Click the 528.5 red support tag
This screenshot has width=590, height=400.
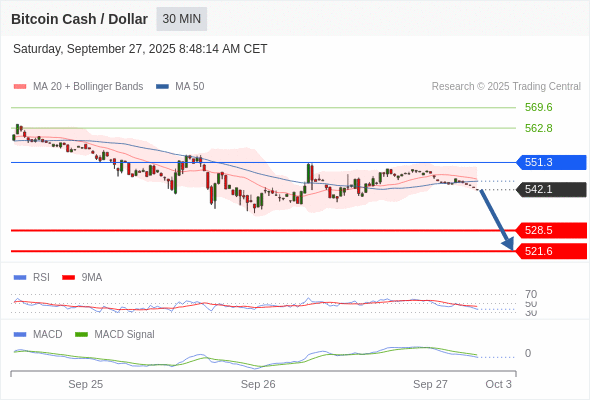coord(551,230)
